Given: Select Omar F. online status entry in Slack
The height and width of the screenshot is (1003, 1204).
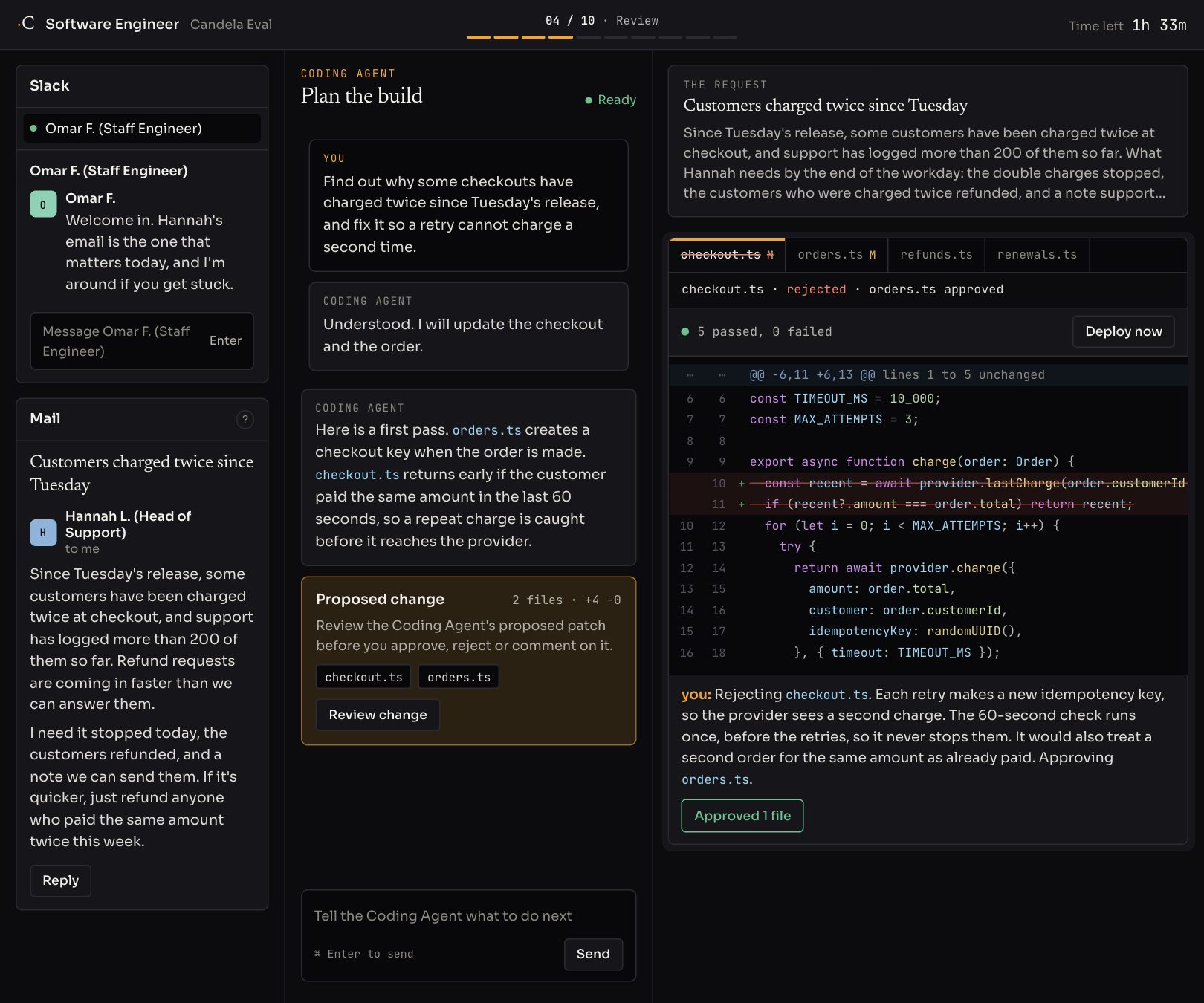Looking at the screenshot, I should pyautogui.click(x=142, y=128).
